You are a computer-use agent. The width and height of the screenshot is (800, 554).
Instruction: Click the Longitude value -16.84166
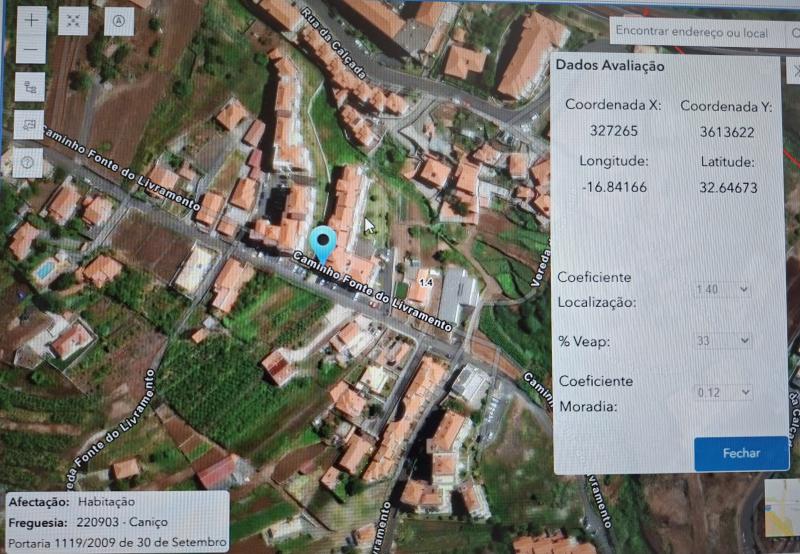click(614, 187)
